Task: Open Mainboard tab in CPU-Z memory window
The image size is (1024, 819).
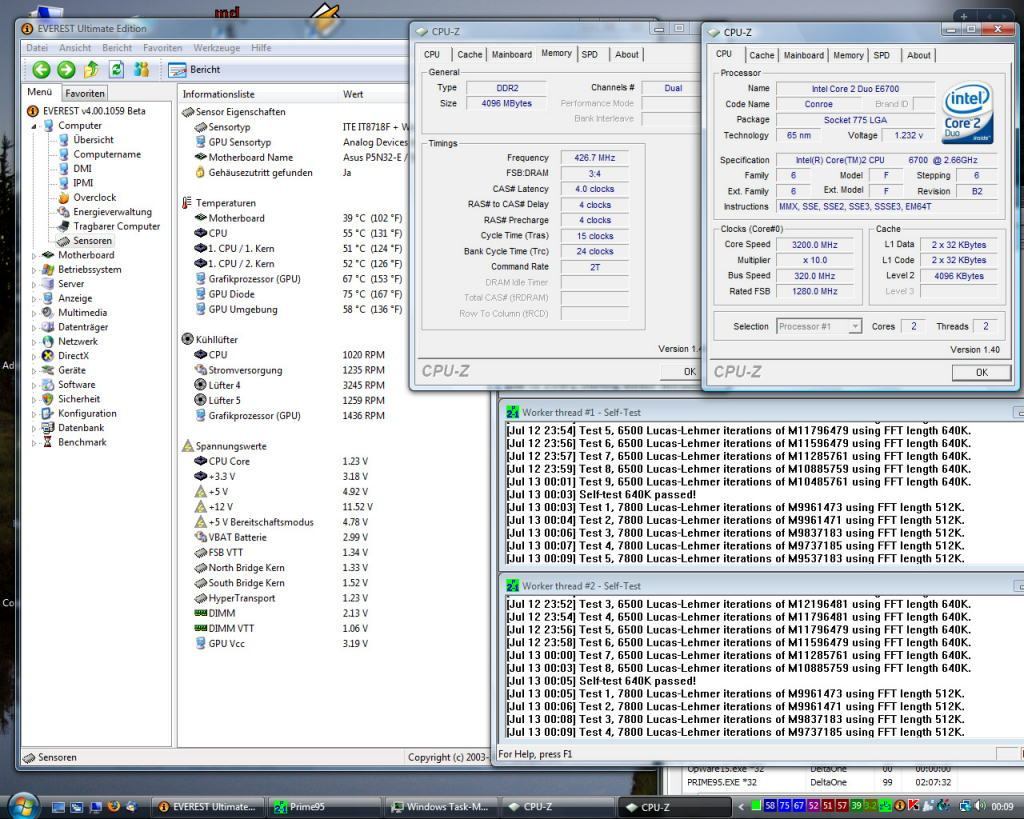Action: tap(511, 55)
